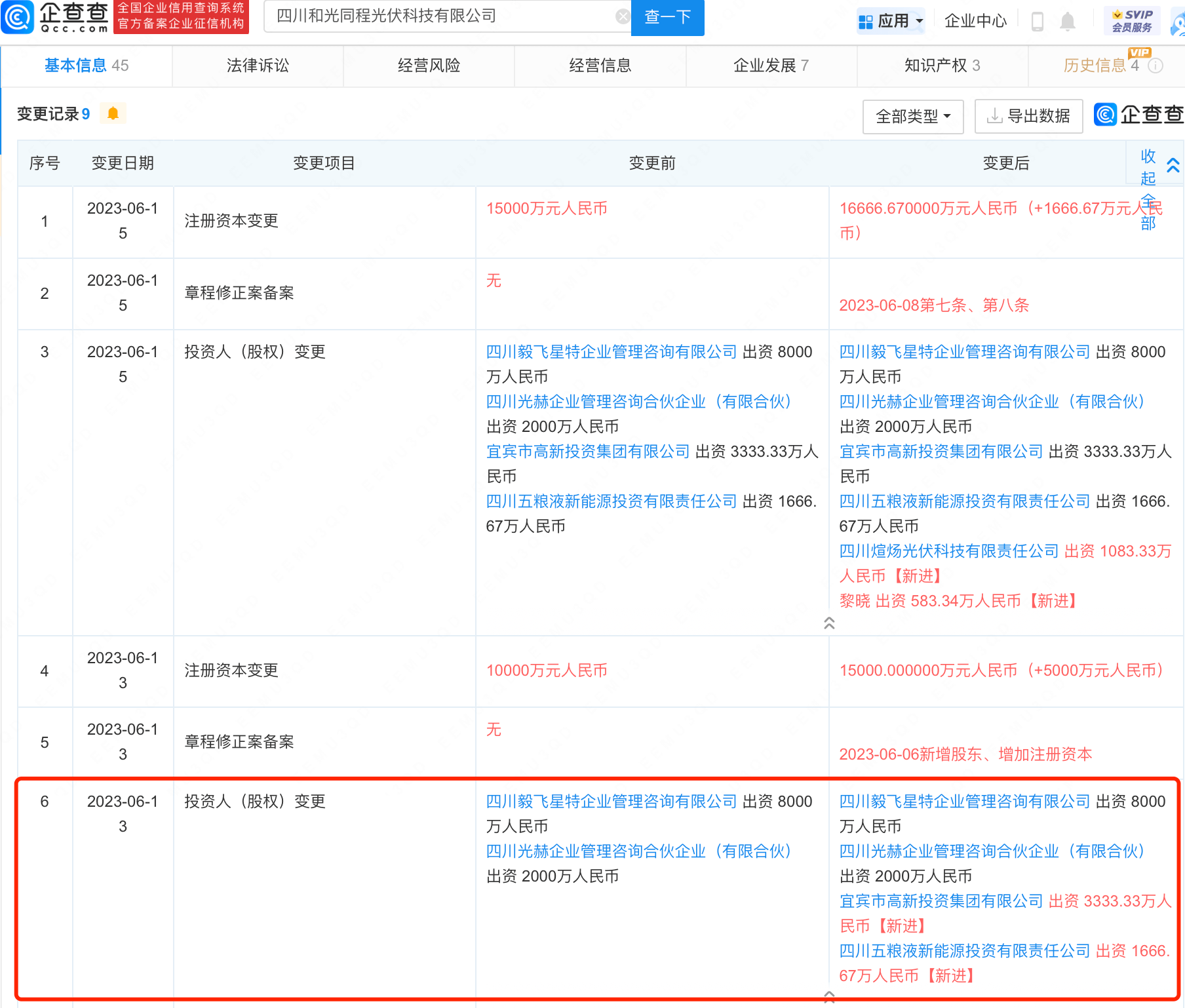This screenshot has height=1008, width=1185.
Task: Open 四川光赫企业管理咨询合伙企业 in row 3 变更前
Action: point(642,402)
